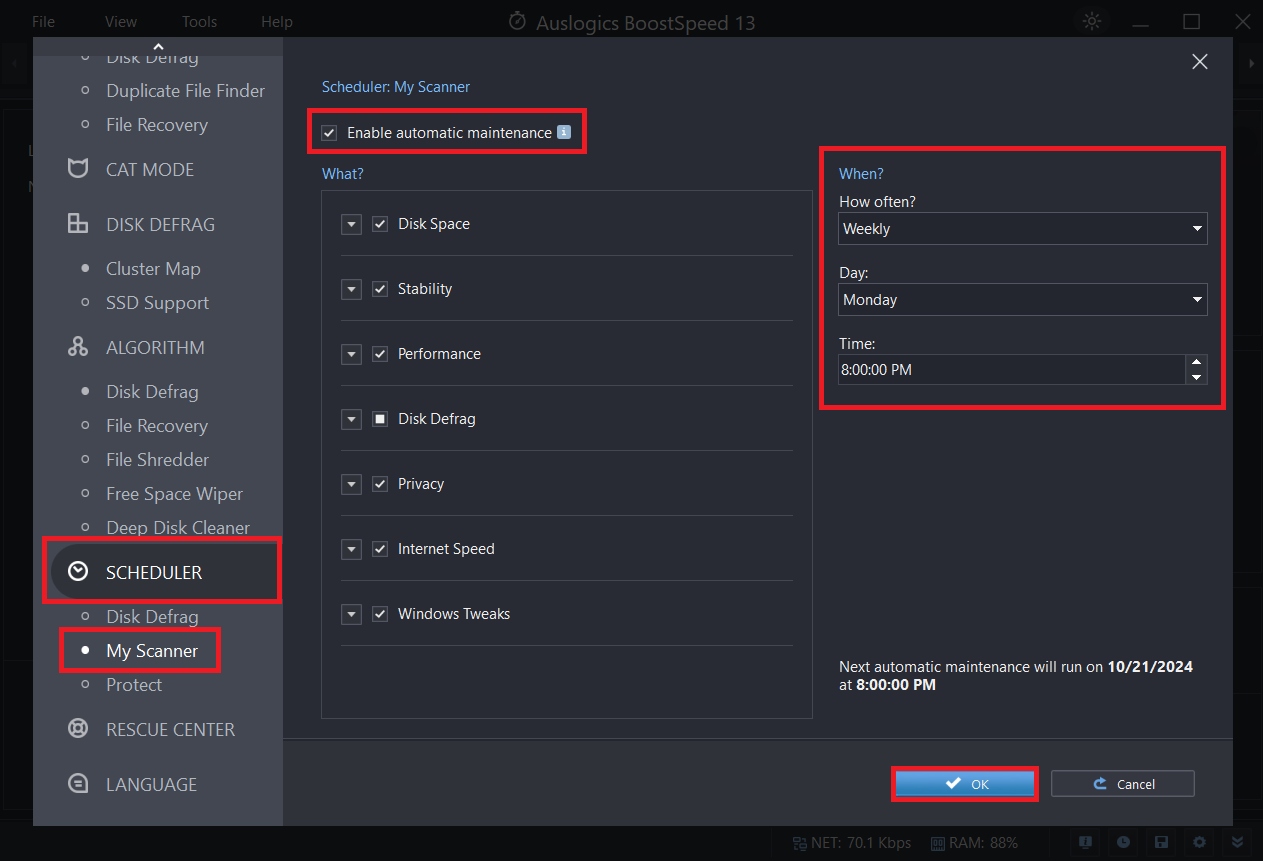
Task: Click the Cancel button
Action: [x=1123, y=784]
